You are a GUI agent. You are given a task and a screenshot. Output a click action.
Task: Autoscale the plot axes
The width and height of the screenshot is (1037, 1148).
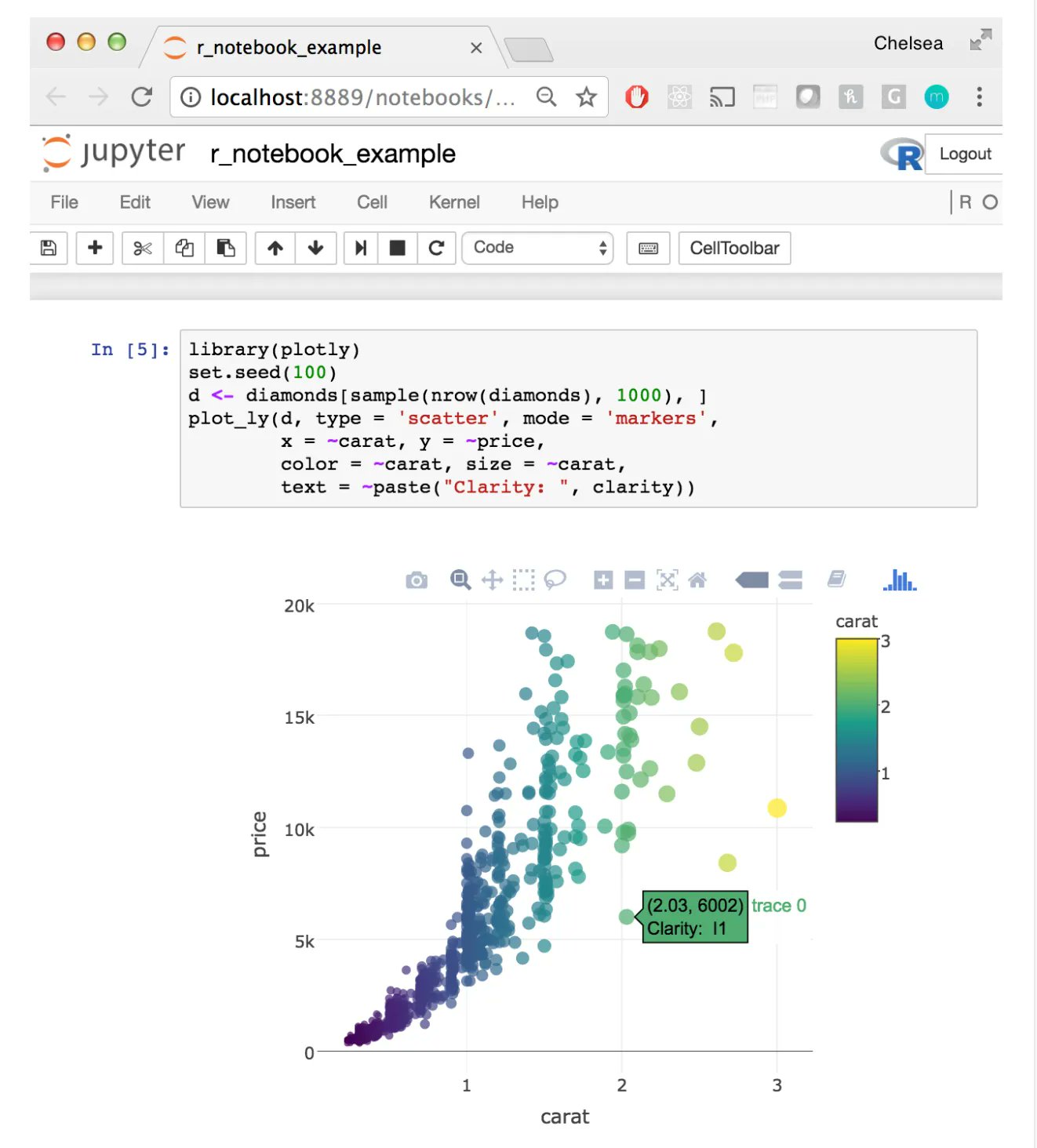pos(667,580)
